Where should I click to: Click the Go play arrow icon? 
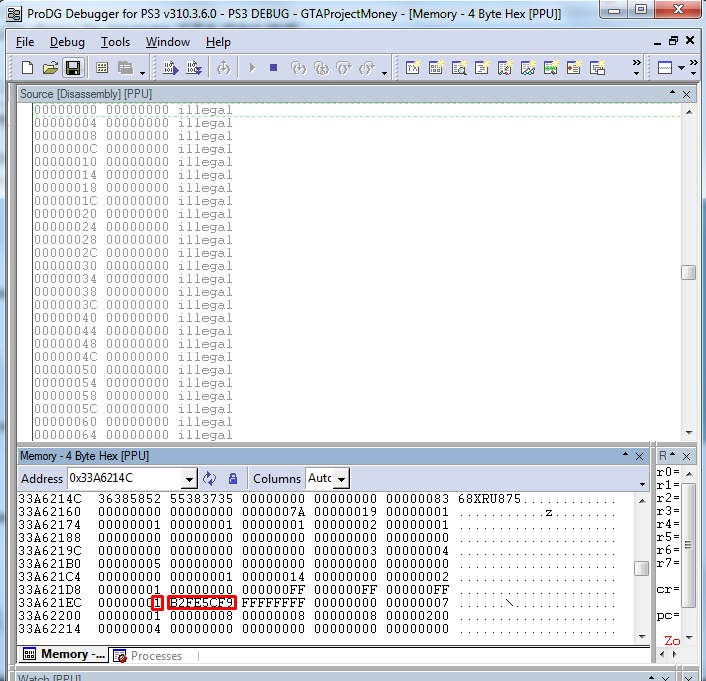(x=252, y=68)
